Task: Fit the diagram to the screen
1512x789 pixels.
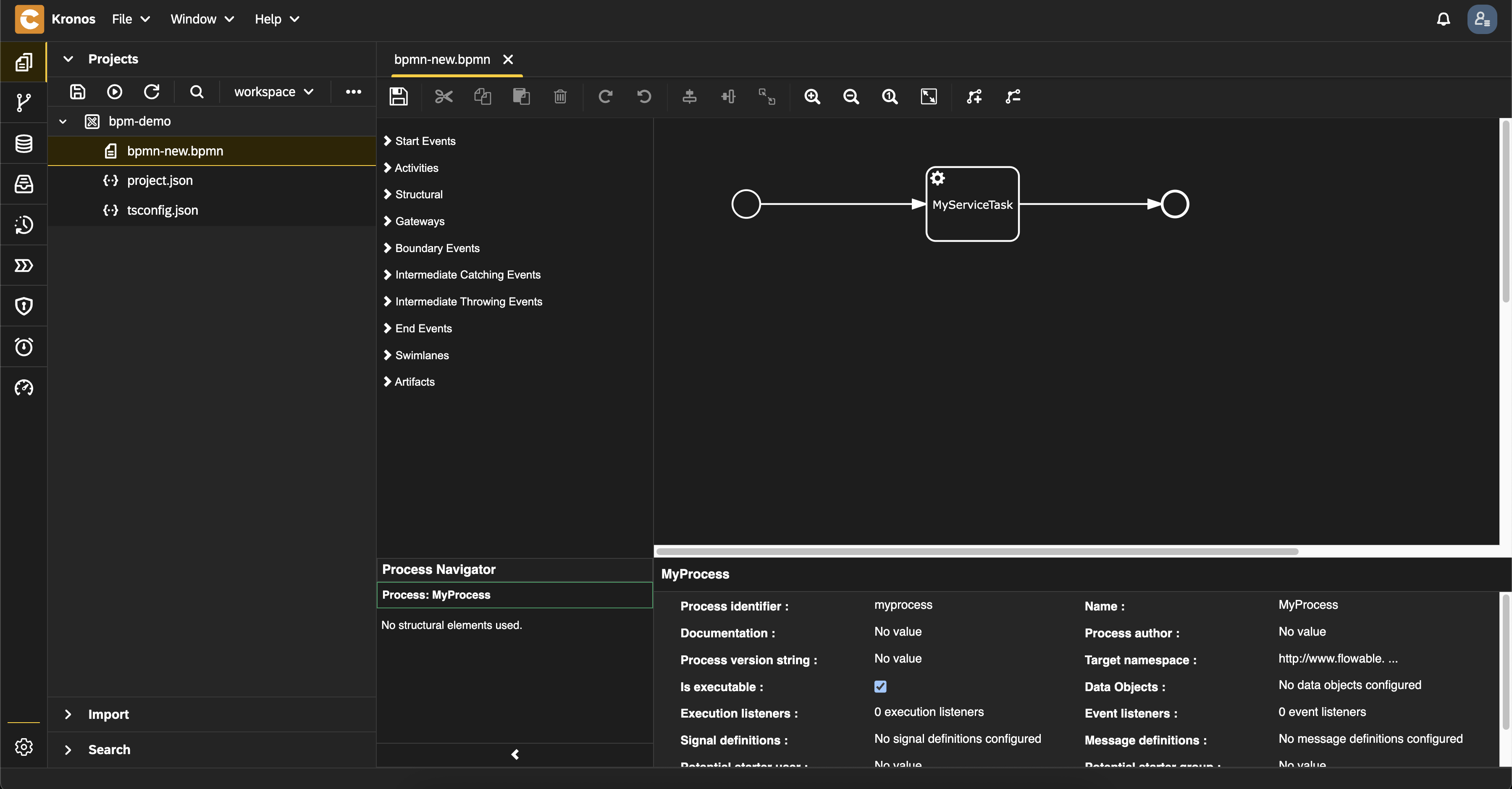Action: click(929, 96)
